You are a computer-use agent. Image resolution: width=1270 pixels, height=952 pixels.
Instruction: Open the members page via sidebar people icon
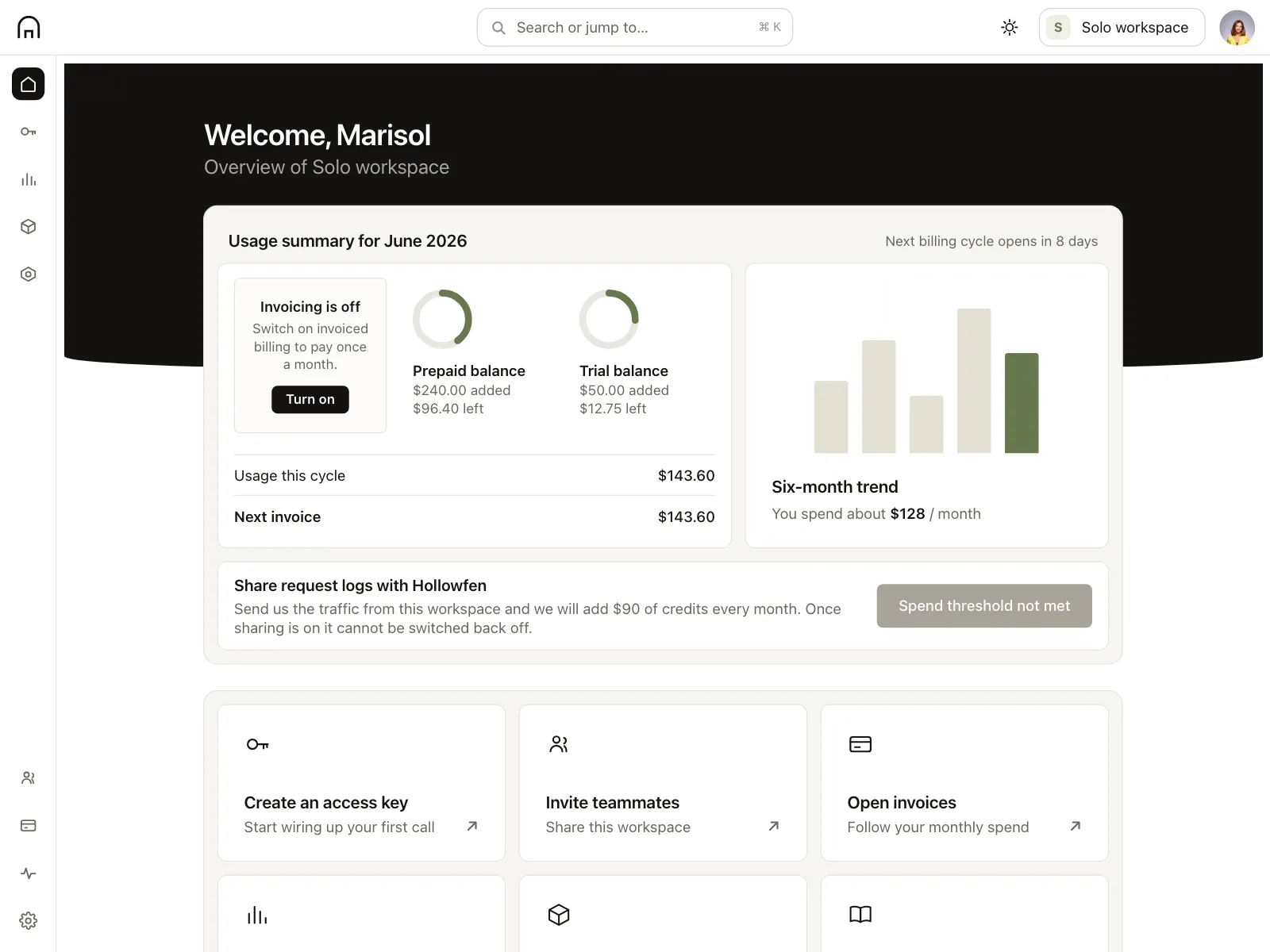pos(29,778)
